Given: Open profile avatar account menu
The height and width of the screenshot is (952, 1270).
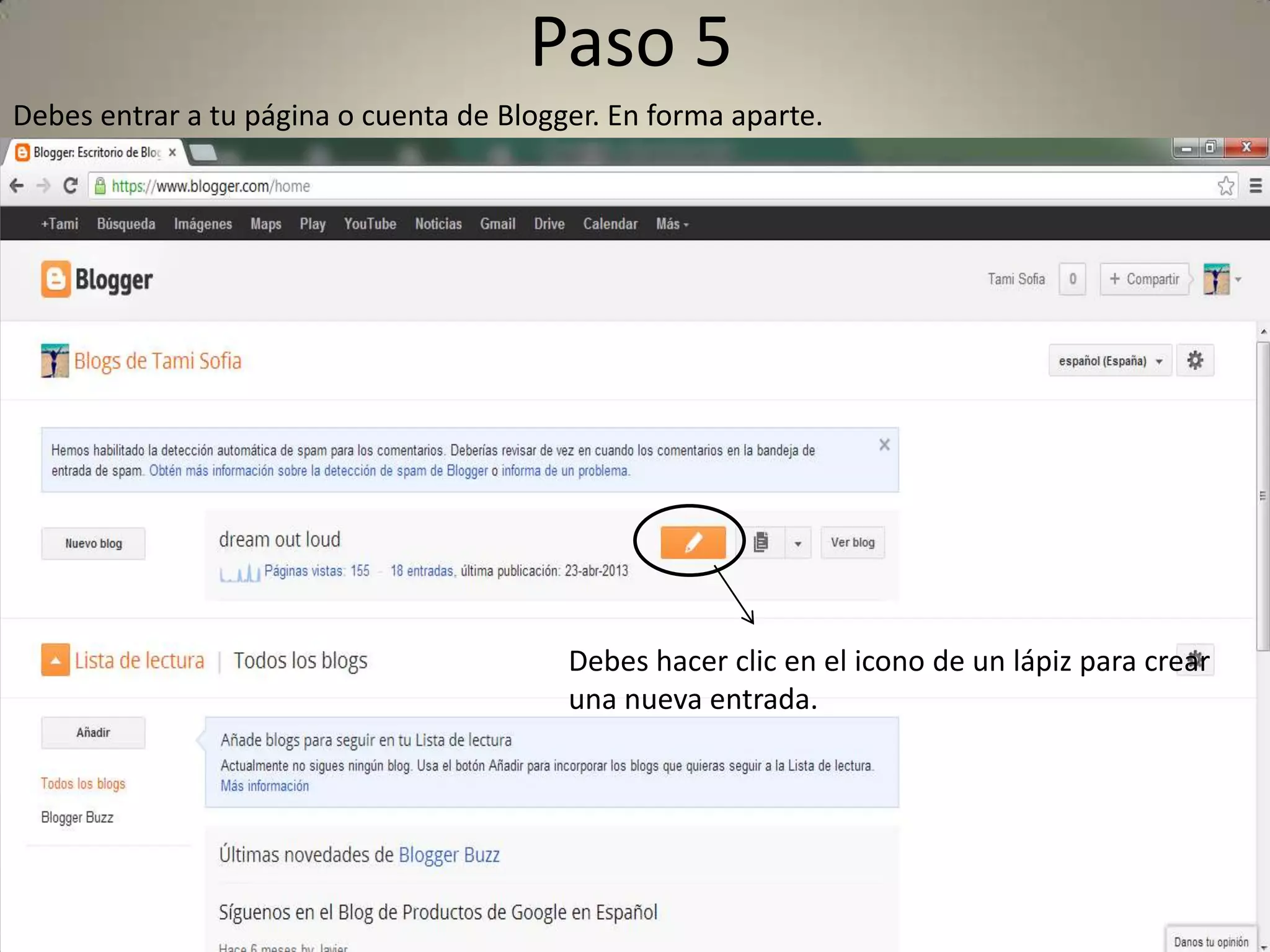Looking at the screenshot, I should tap(1222, 279).
